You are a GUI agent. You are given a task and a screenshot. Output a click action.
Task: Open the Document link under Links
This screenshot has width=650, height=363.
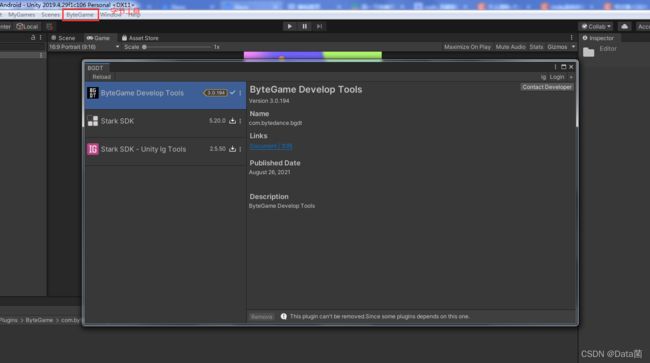(x=271, y=146)
